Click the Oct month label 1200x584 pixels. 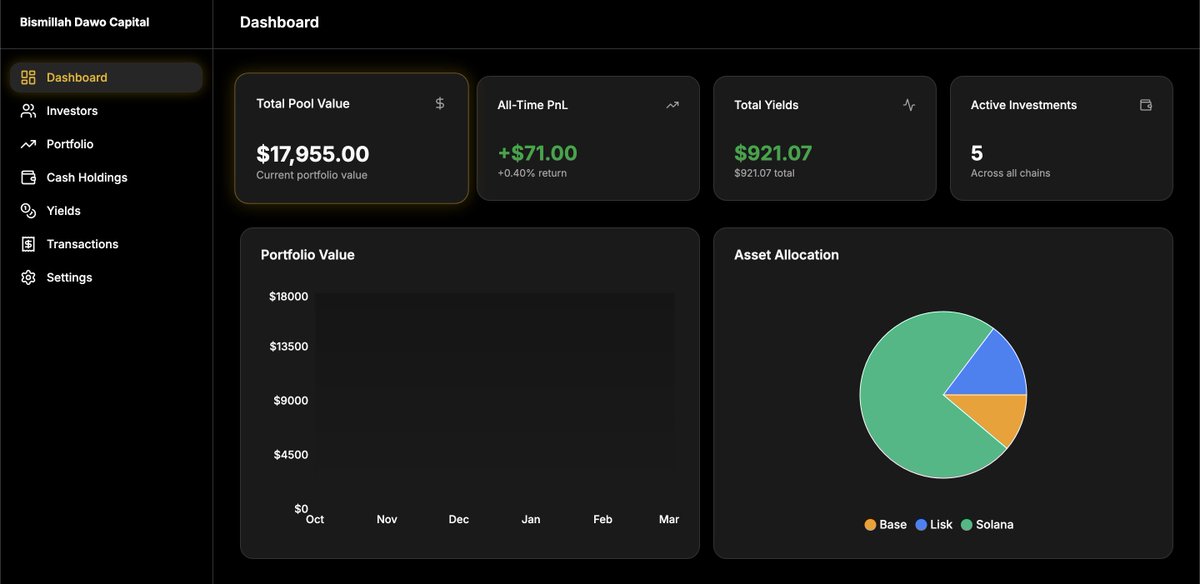pos(315,520)
